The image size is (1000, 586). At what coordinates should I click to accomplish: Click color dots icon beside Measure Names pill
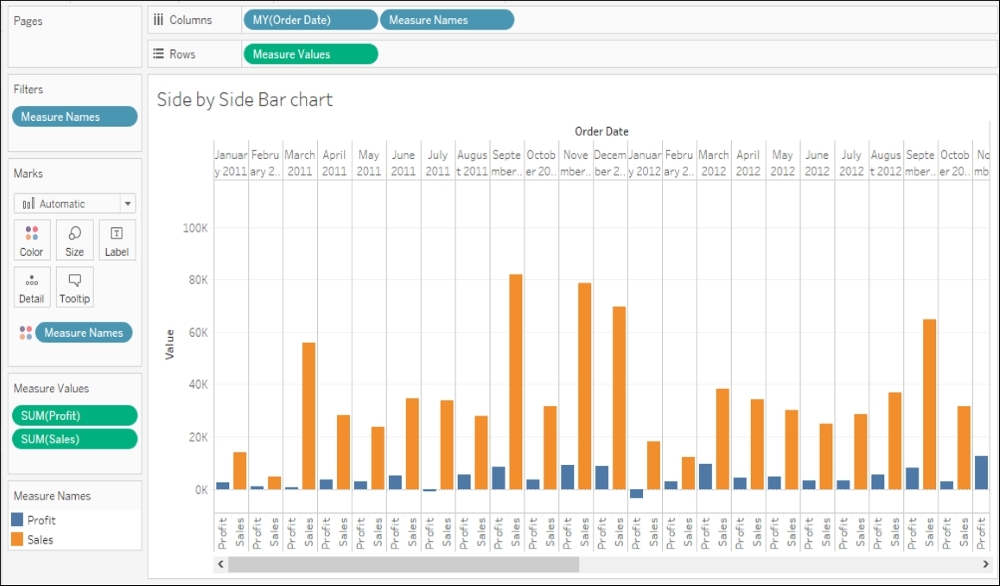pos(26,332)
